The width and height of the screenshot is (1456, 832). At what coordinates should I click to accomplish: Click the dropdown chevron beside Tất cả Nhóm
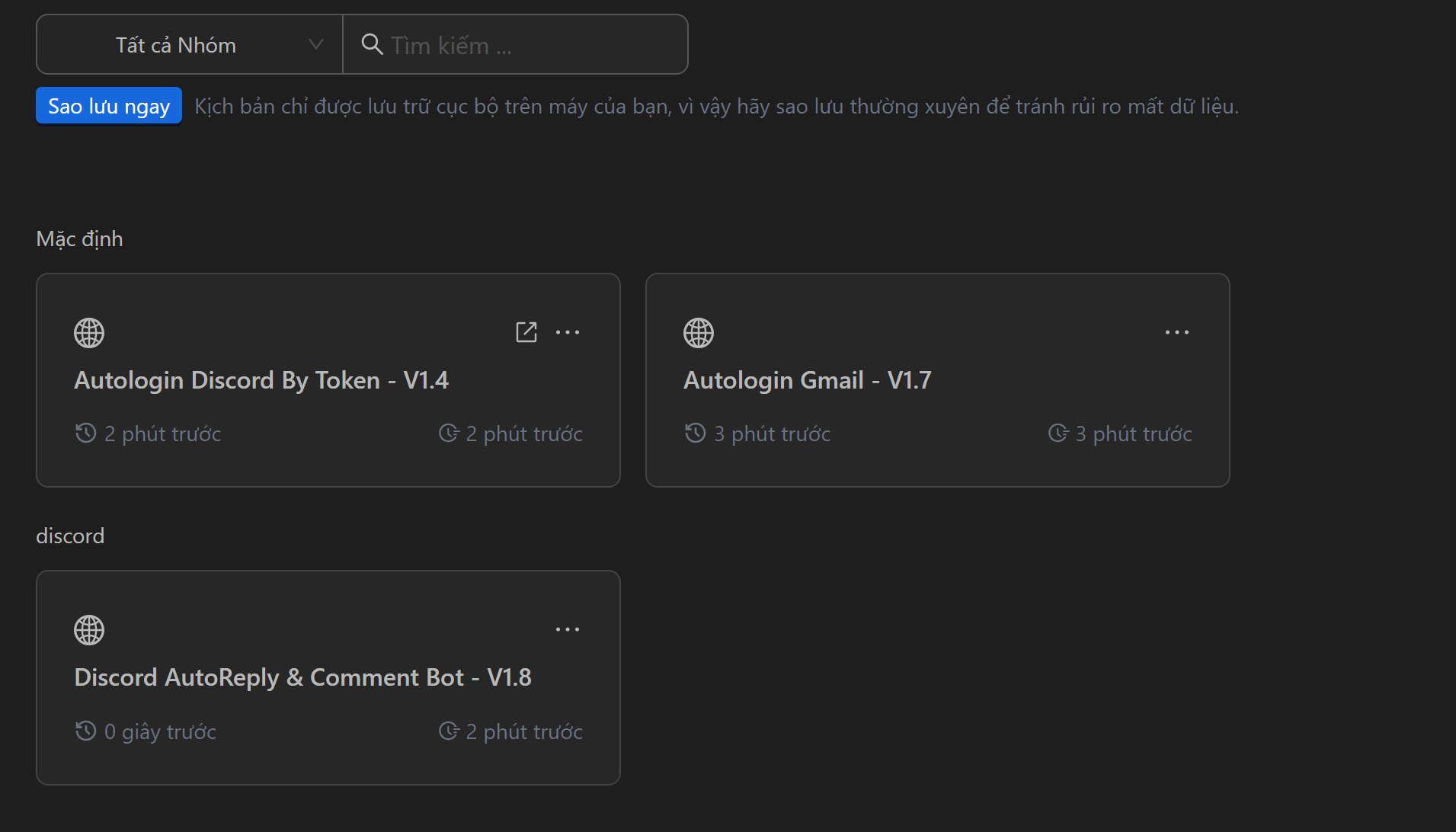[x=315, y=45]
